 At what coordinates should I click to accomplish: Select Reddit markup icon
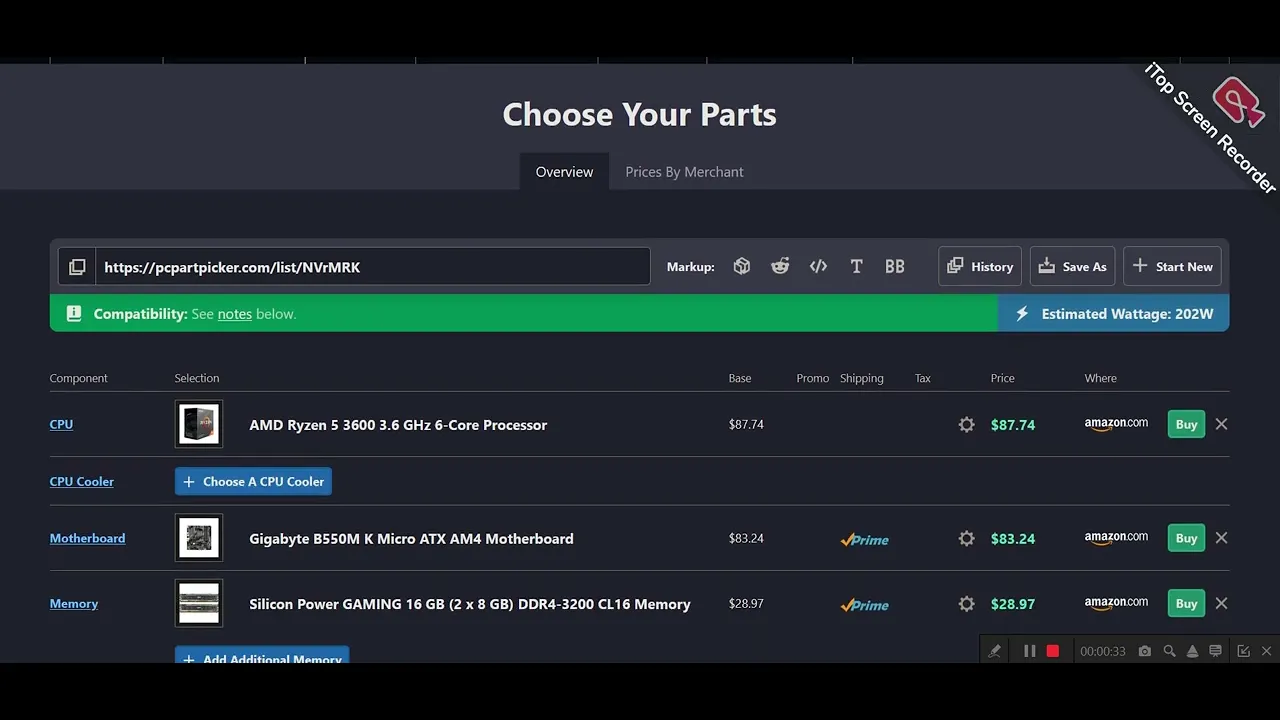[780, 267]
